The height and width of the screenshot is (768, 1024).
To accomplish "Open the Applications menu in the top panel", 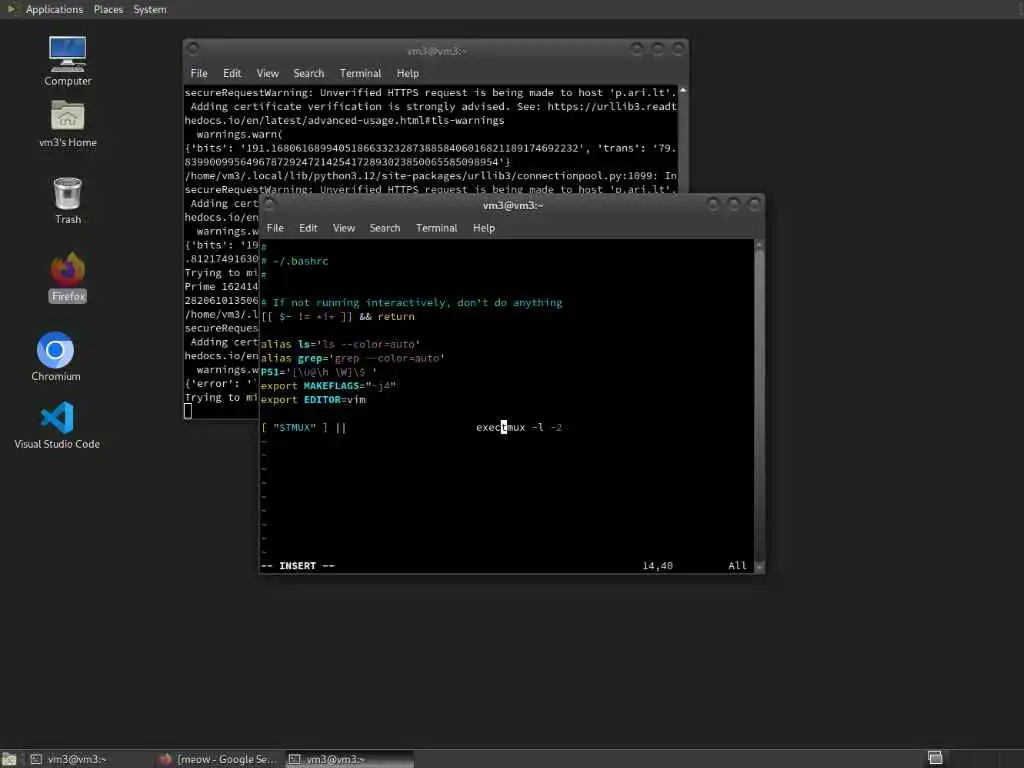I will (x=54, y=9).
